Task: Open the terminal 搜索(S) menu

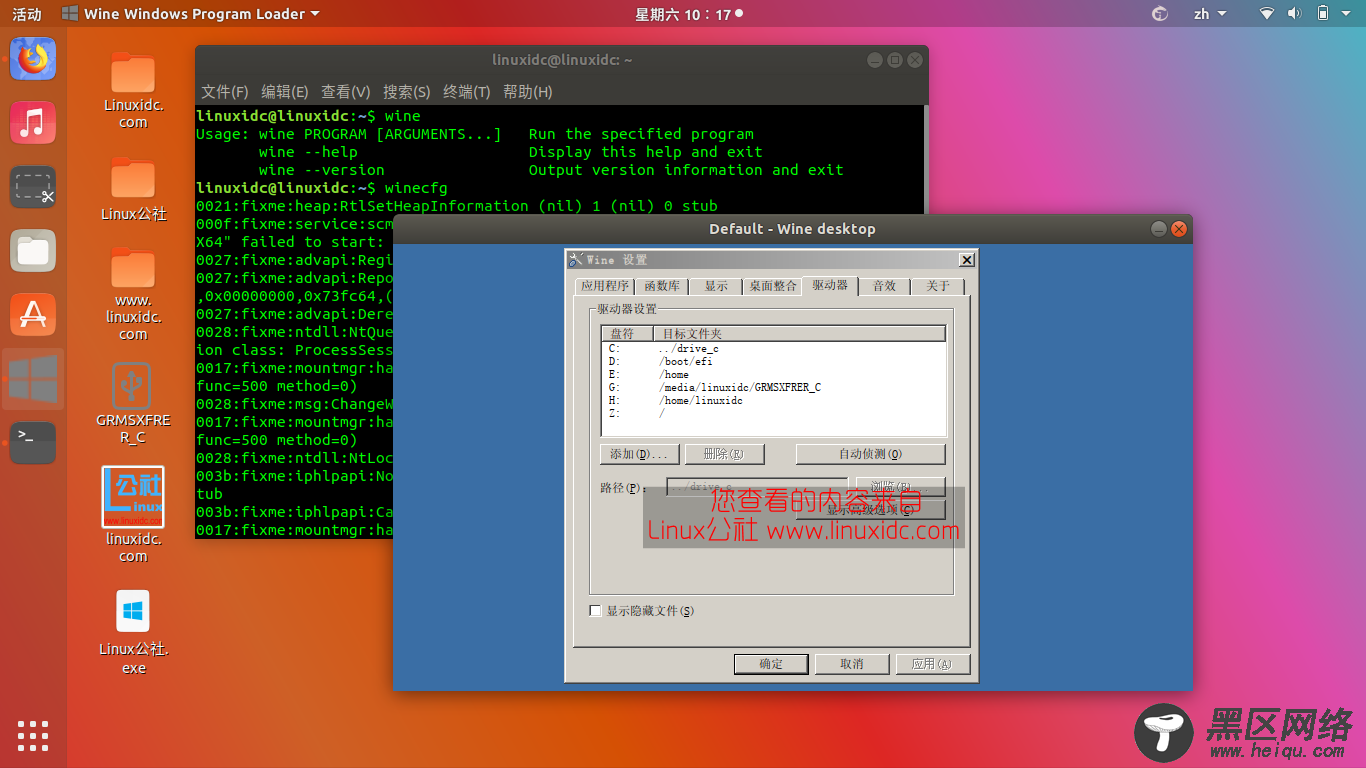Action: coord(406,91)
